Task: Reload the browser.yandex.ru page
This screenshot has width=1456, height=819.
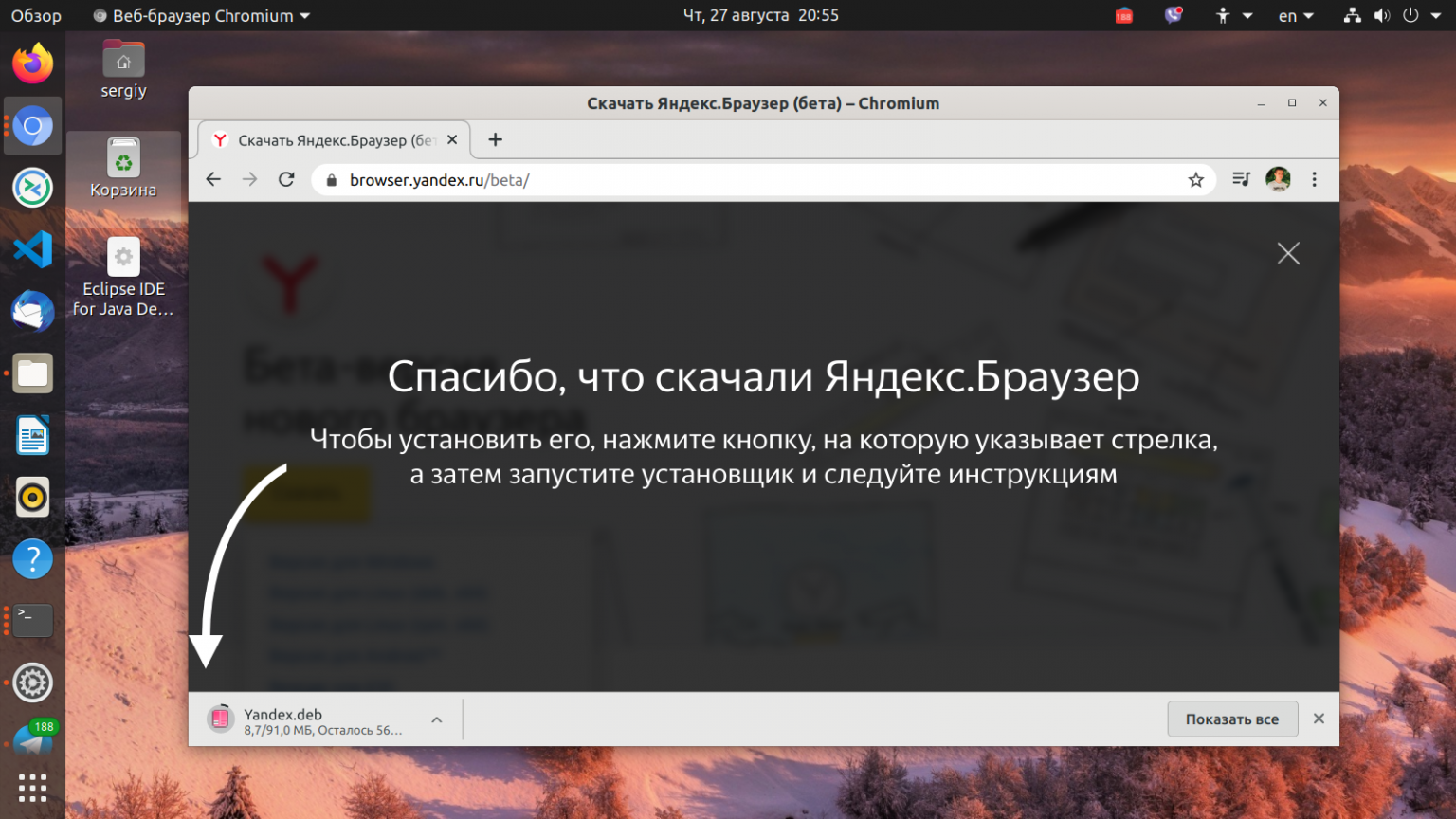Action: point(286,179)
